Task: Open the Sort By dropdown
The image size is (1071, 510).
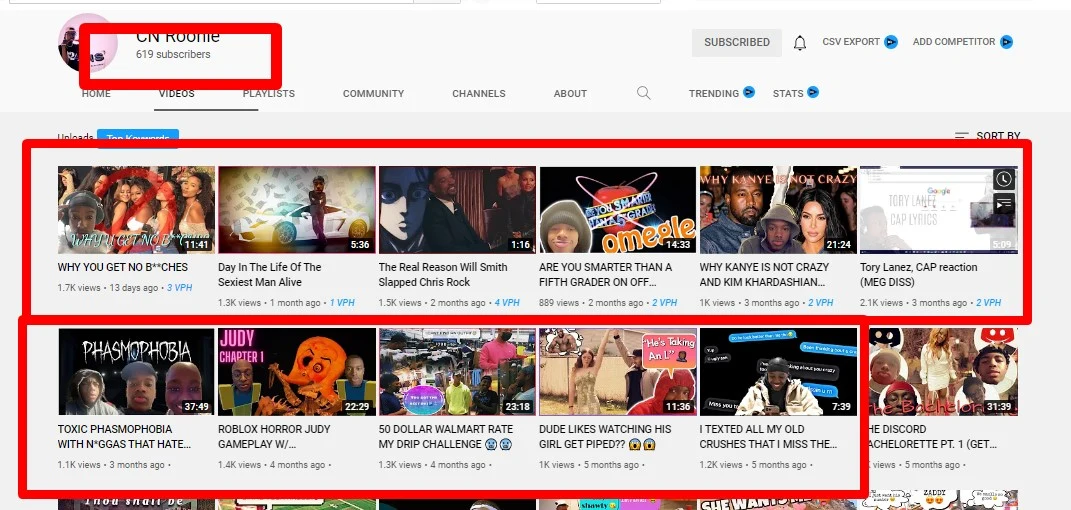Action: pyautogui.click(x=987, y=136)
